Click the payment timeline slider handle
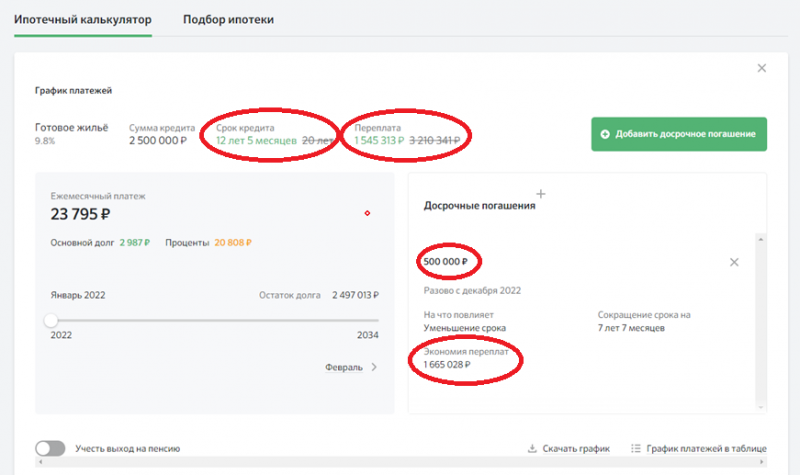The height and width of the screenshot is (475, 800). point(51,320)
